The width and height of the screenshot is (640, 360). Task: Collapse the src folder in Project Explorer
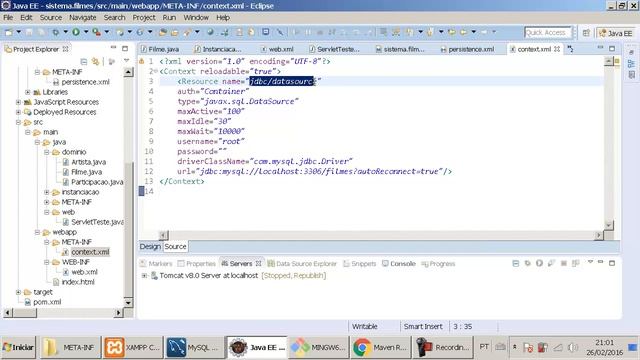tap(18, 122)
